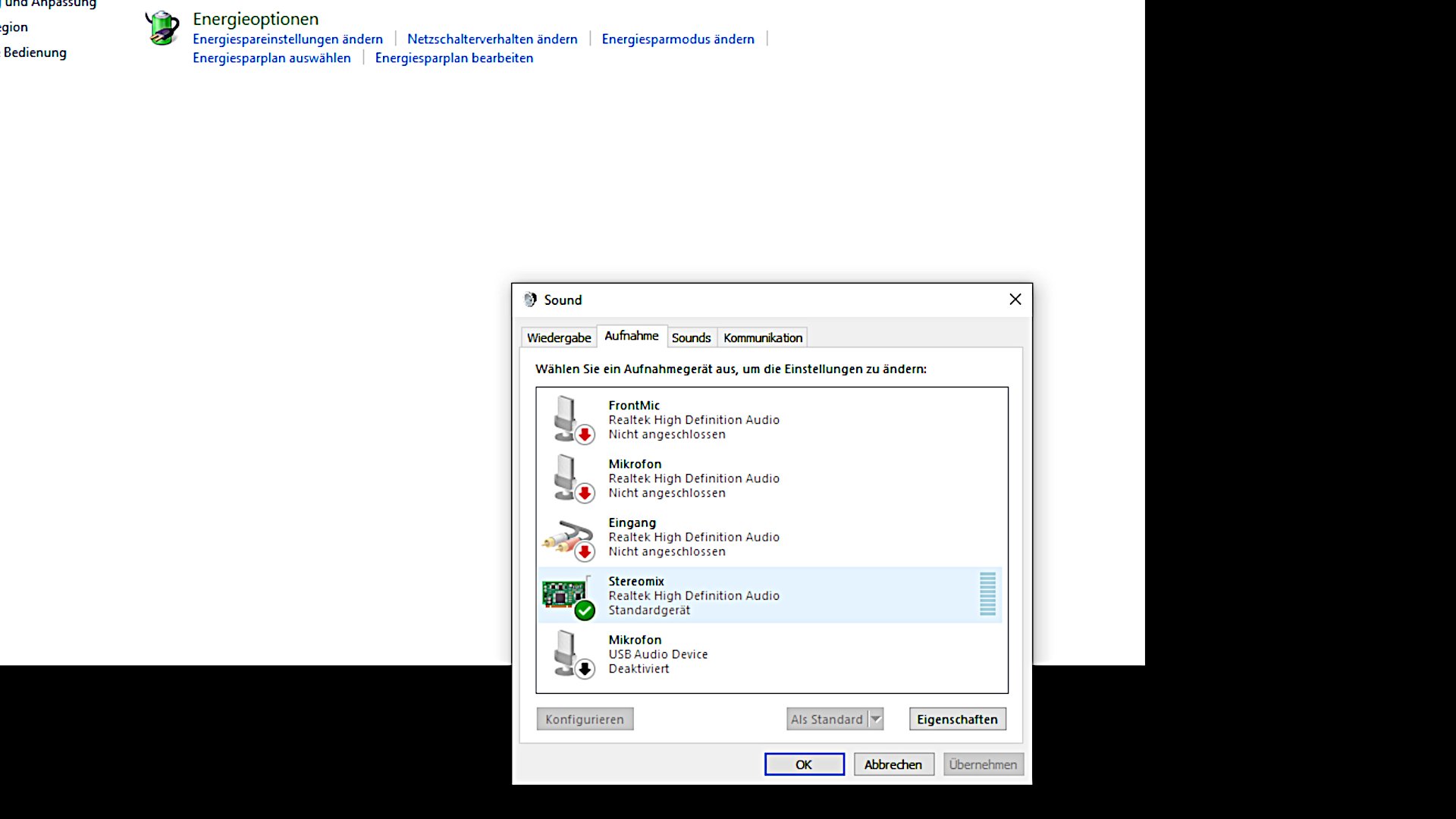Click the Eigenschaften button

click(x=957, y=719)
